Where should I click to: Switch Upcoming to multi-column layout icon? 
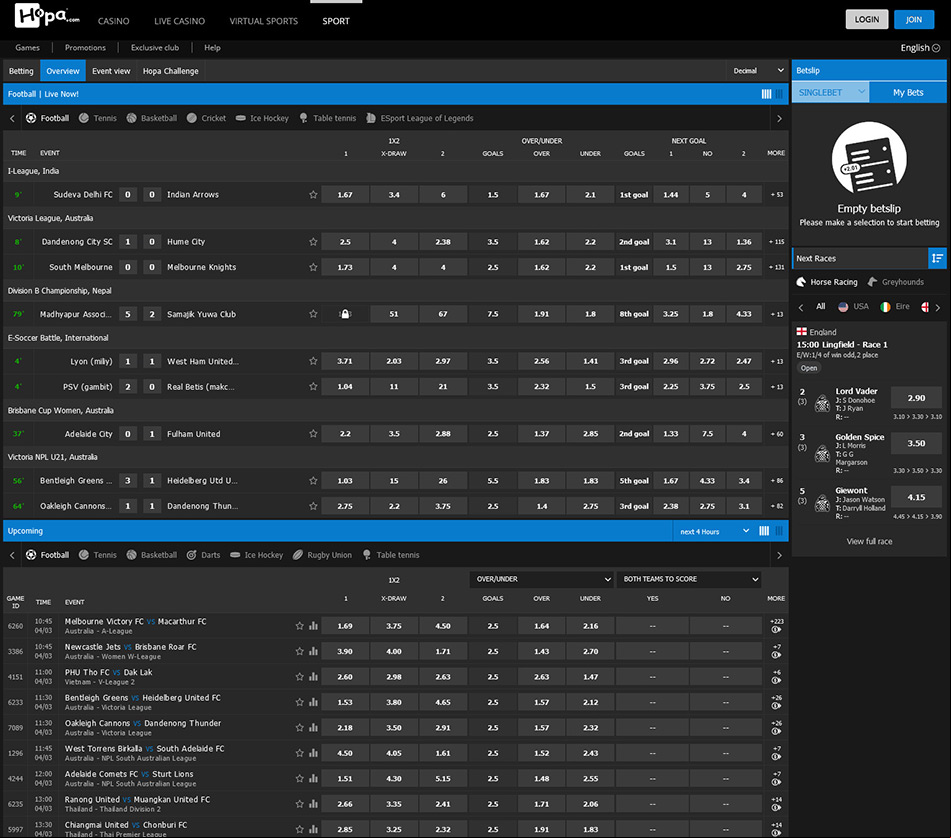coord(764,531)
